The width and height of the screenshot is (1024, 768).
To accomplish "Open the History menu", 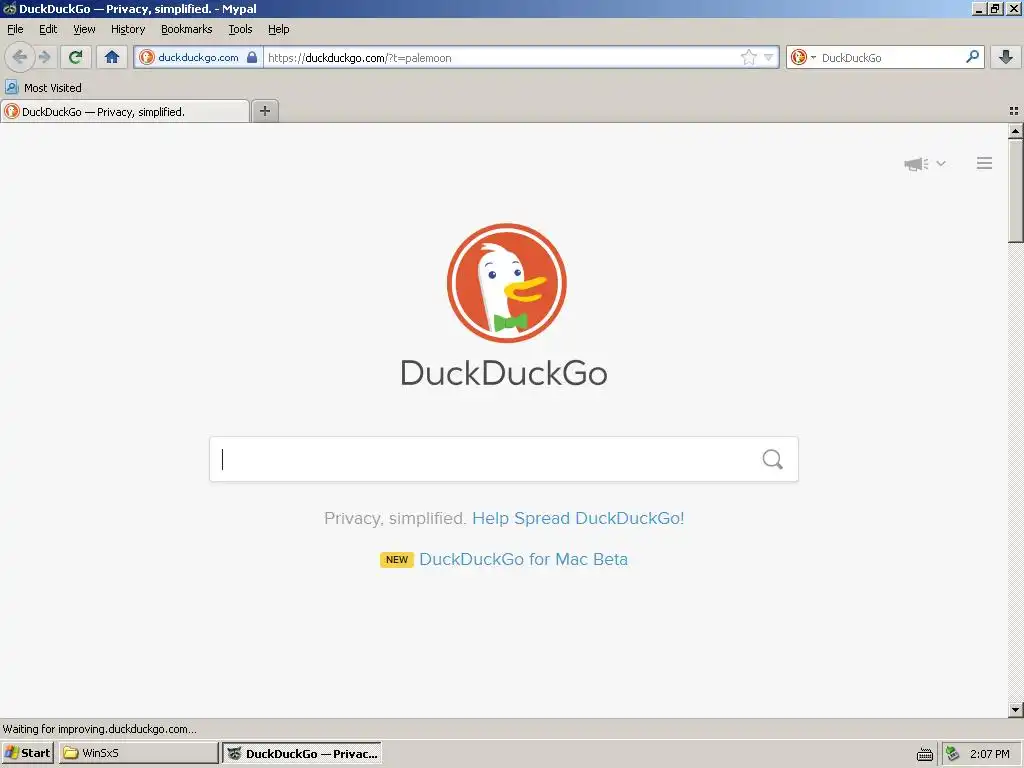I will [127, 29].
